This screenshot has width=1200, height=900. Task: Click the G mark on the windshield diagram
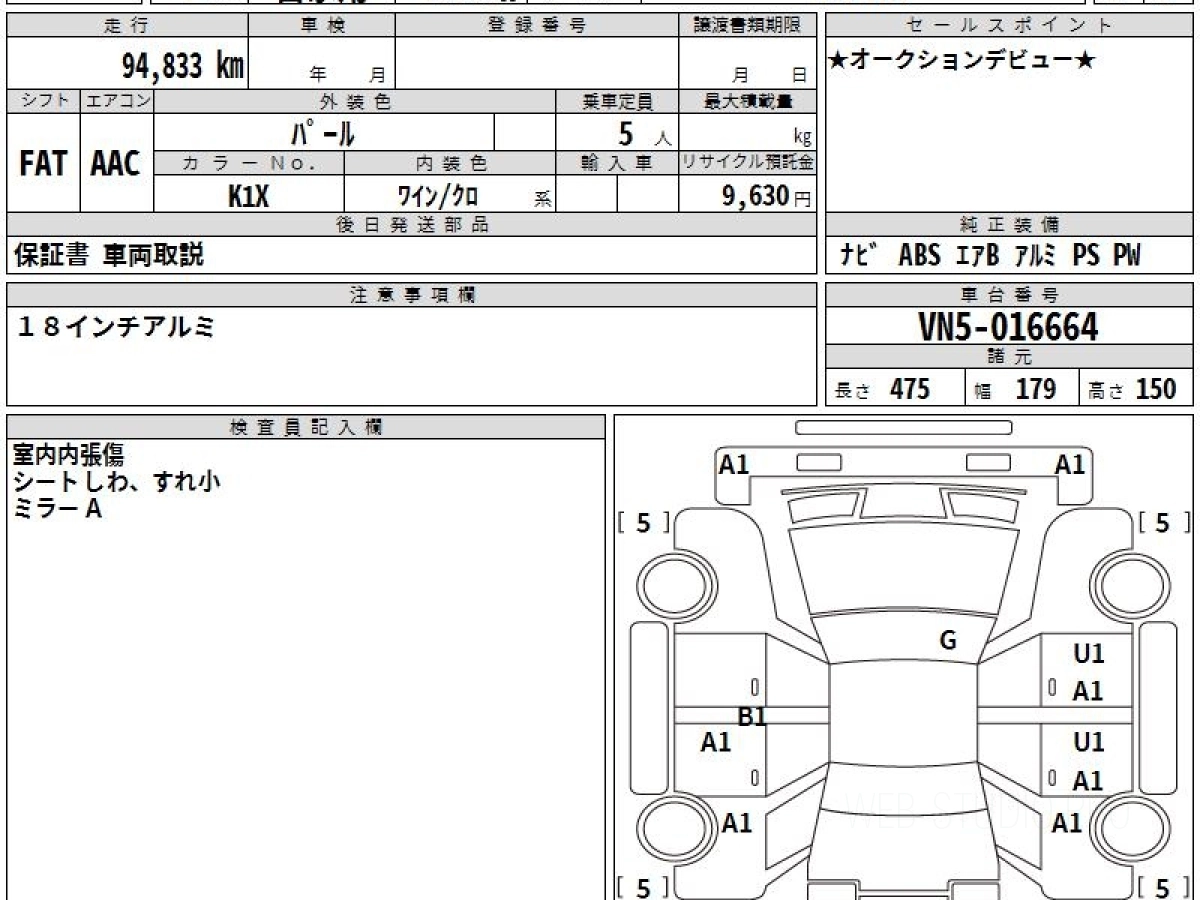click(x=948, y=641)
